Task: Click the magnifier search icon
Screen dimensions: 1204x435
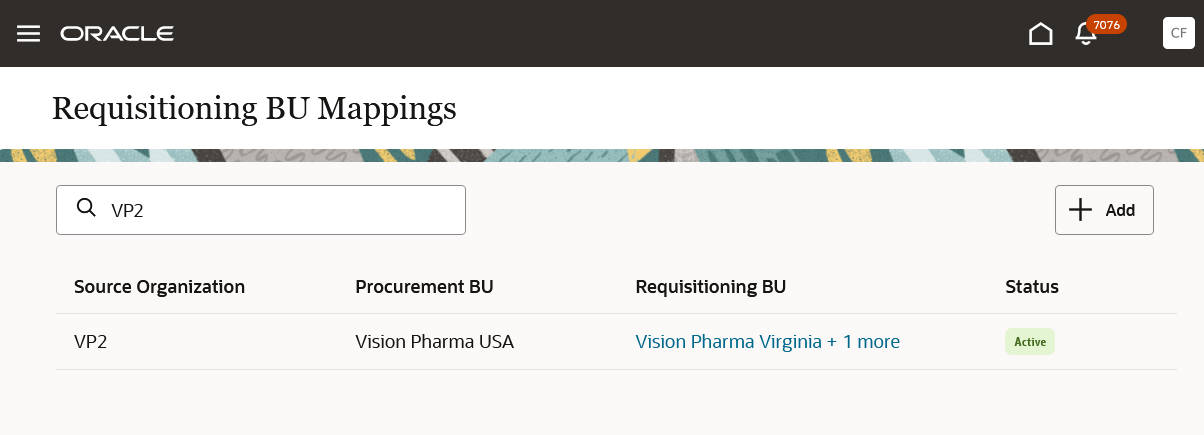Action: click(x=87, y=209)
